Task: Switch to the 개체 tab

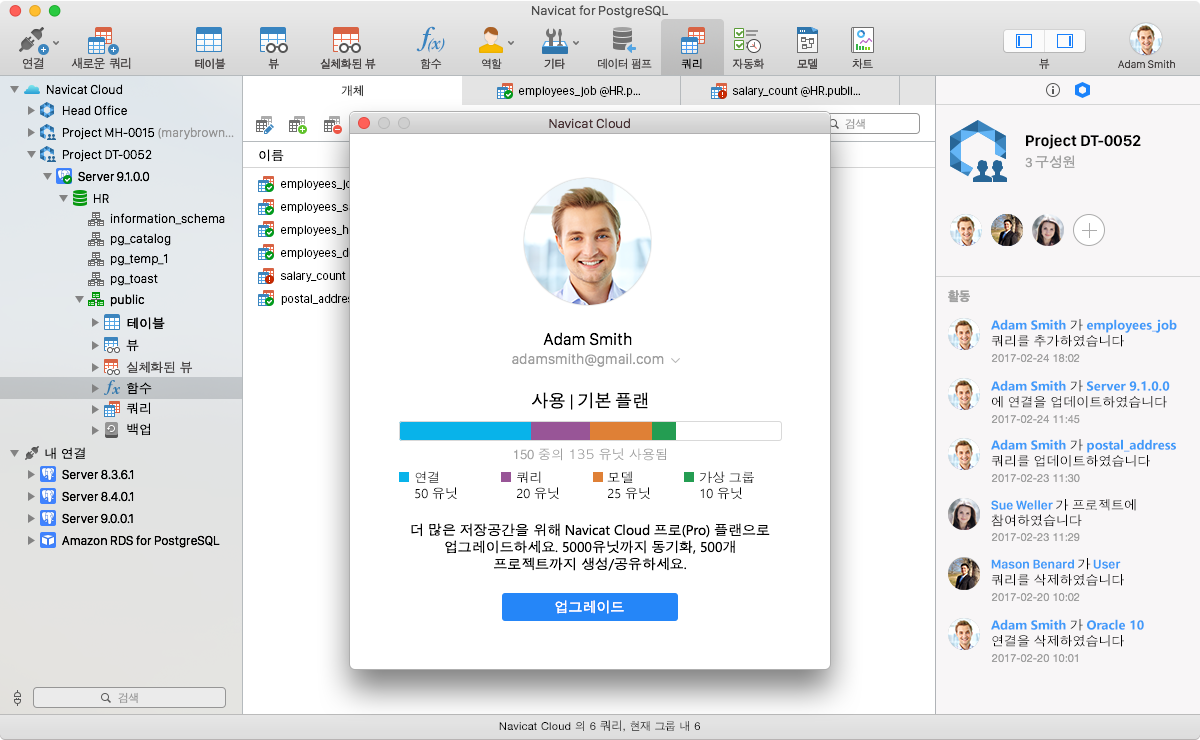Action: click(351, 89)
